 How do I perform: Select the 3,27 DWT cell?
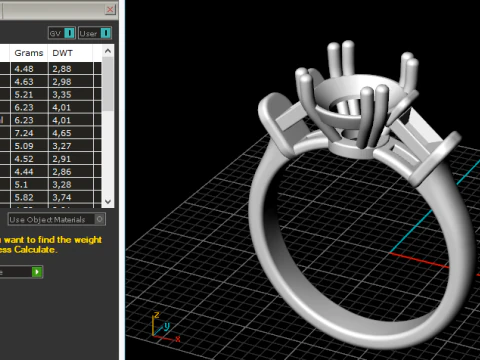71,146
